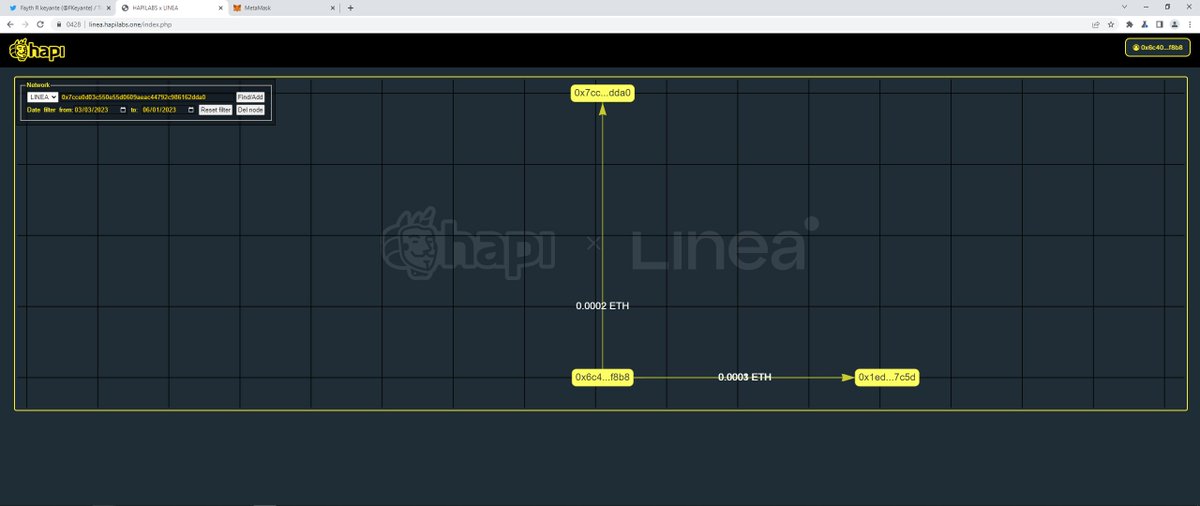This screenshot has height=506, width=1200.
Task: Click the 0.0002 ETH edge label
Action: (x=603, y=306)
